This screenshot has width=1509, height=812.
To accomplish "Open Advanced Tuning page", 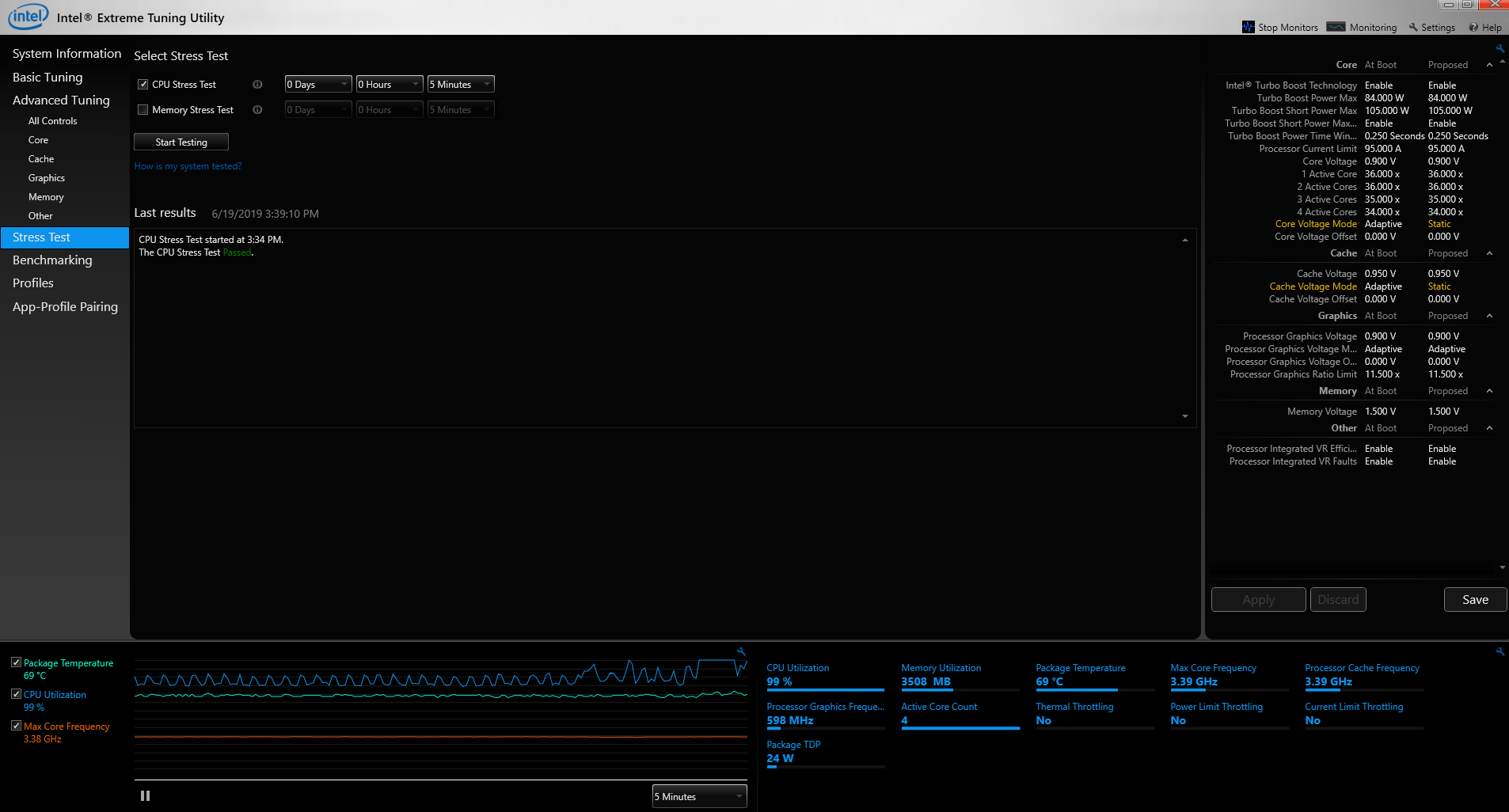I will (x=61, y=100).
